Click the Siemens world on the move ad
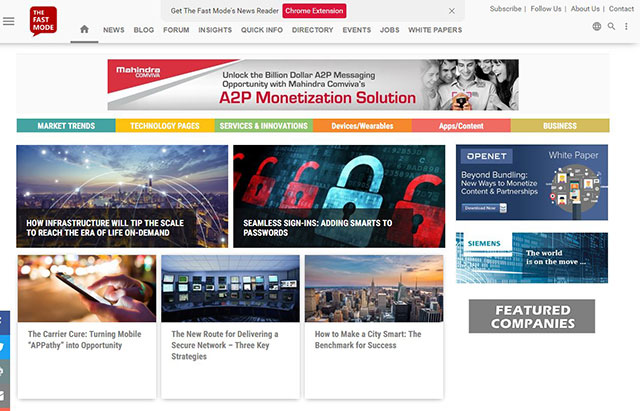This screenshot has width=640, height=411. (x=532, y=258)
